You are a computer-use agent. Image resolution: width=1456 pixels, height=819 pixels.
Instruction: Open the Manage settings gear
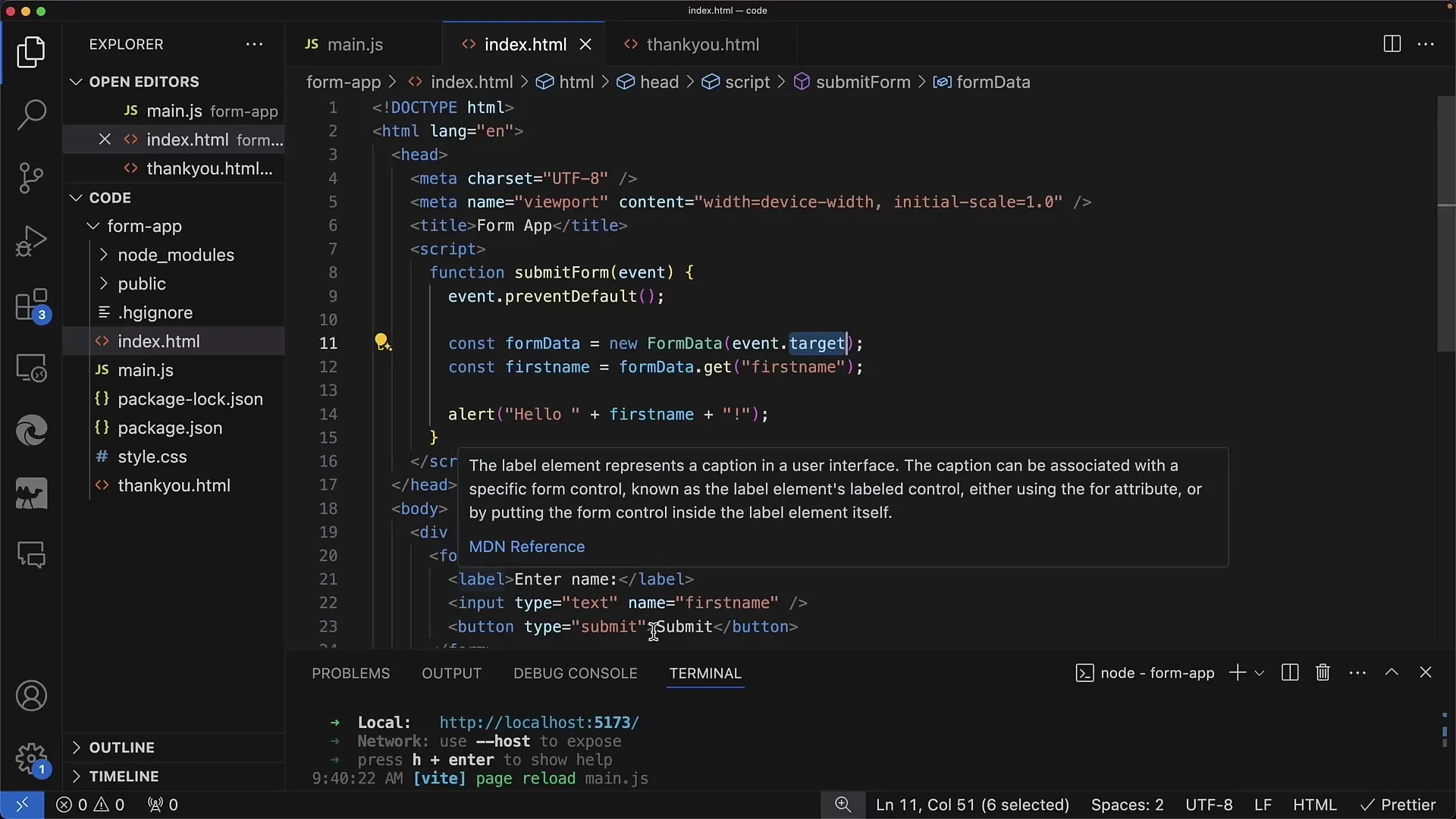pos(31,758)
